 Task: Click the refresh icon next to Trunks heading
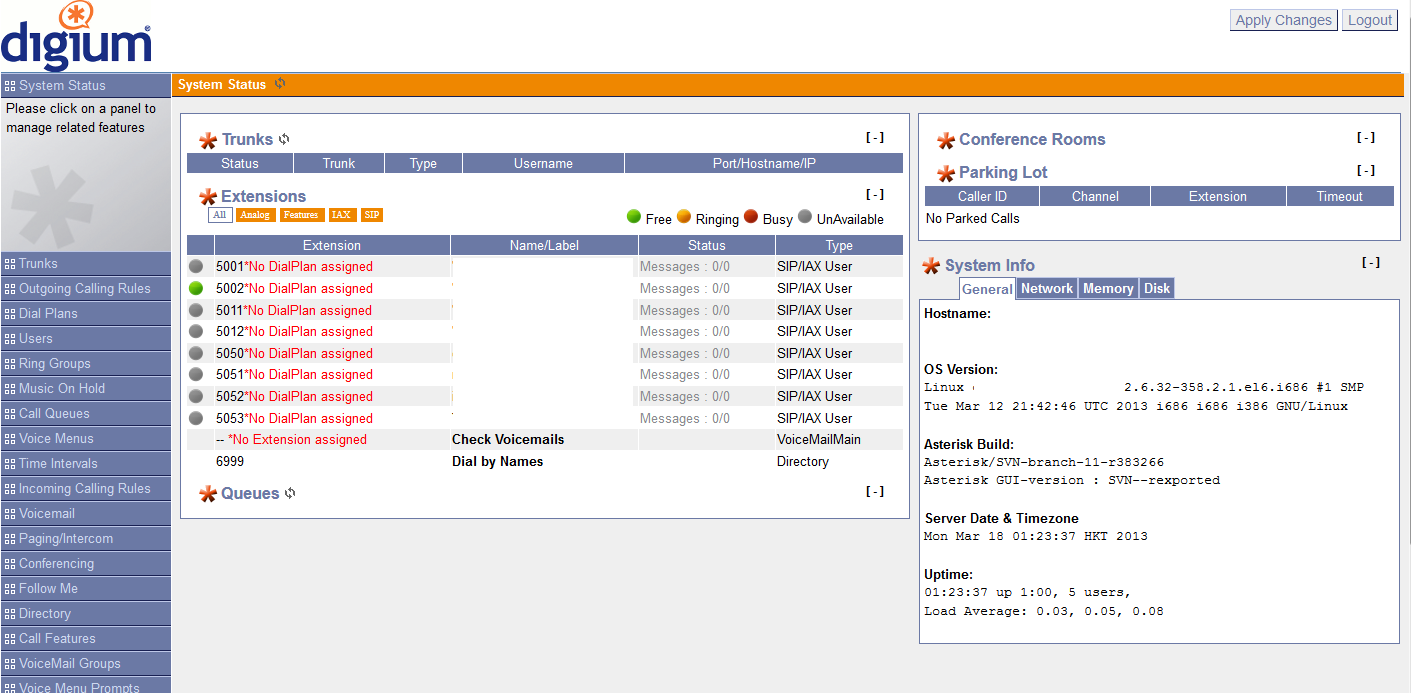[x=284, y=139]
